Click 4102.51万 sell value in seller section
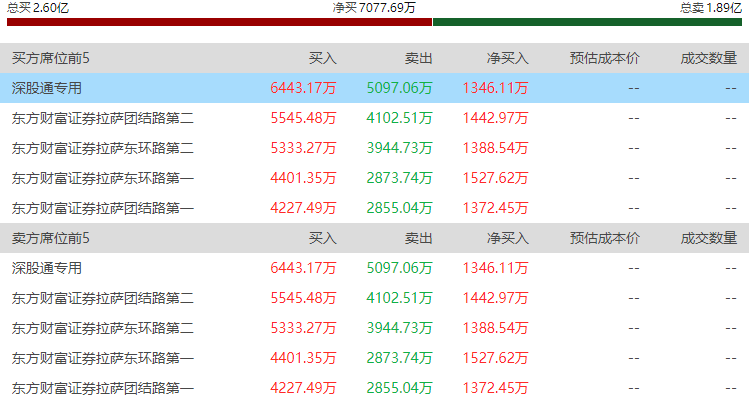 399,298
